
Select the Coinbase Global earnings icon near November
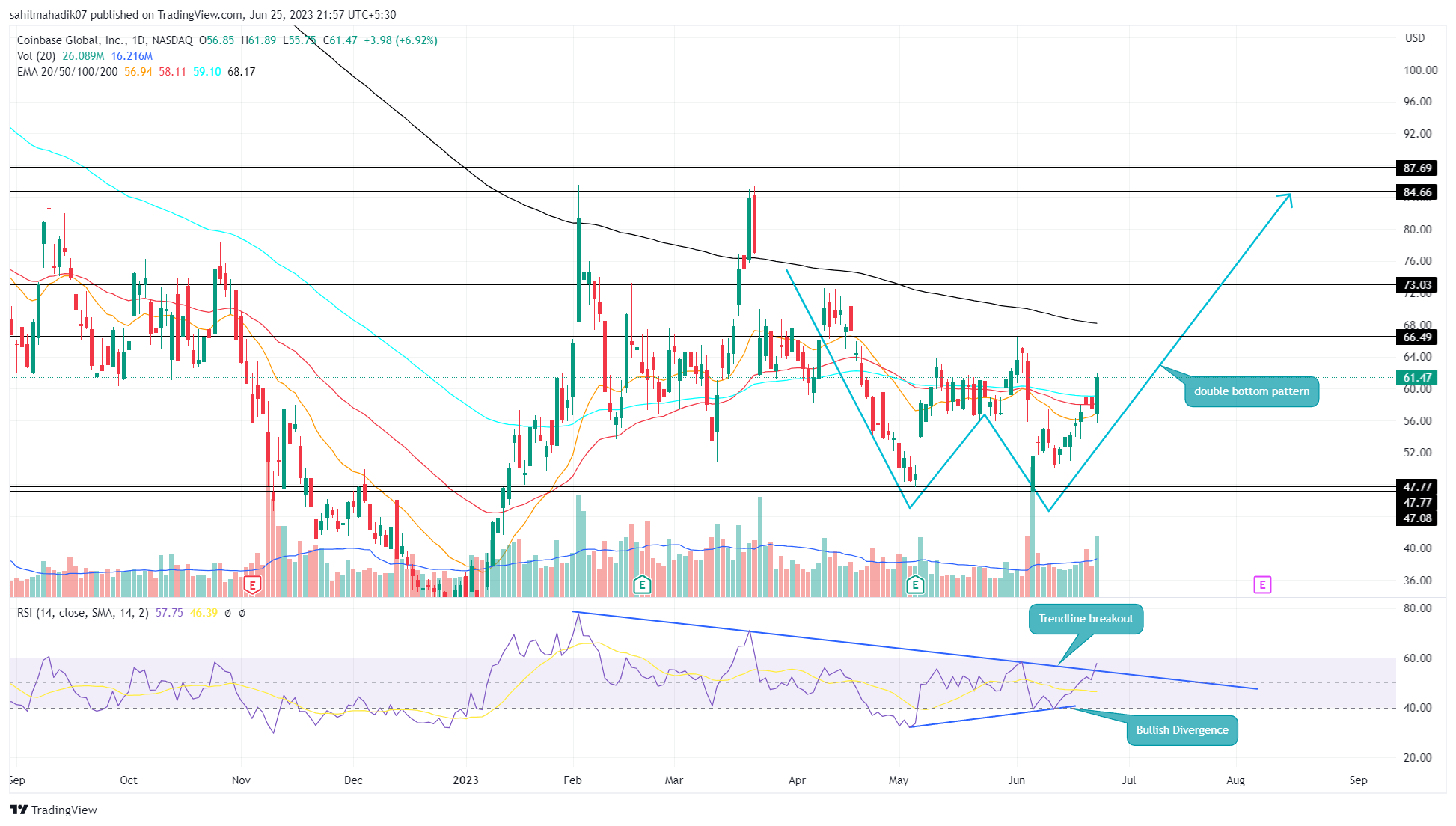pyautogui.click(x=252, y=583)
